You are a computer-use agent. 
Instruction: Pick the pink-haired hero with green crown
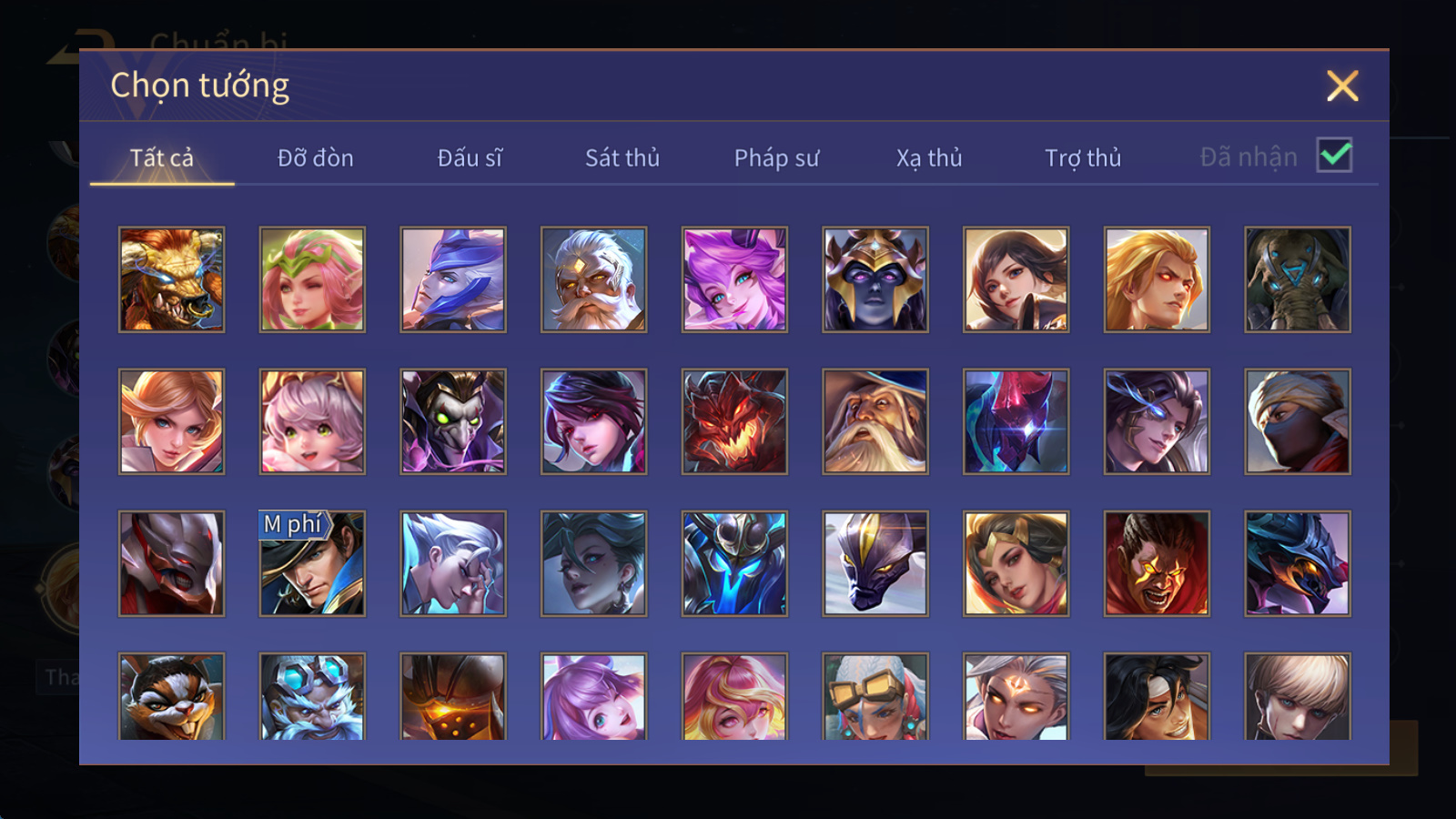(312, 279)
